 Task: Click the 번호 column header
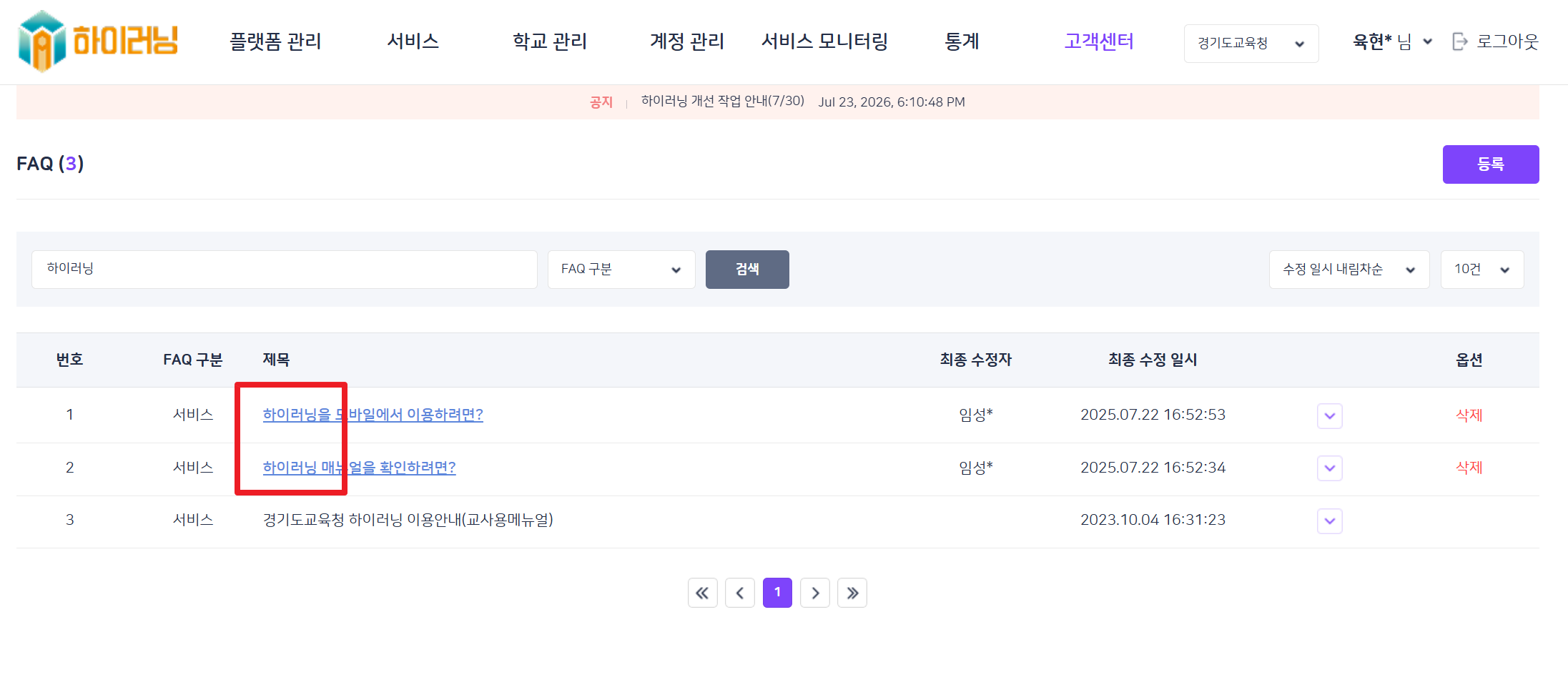pos(70,360)
